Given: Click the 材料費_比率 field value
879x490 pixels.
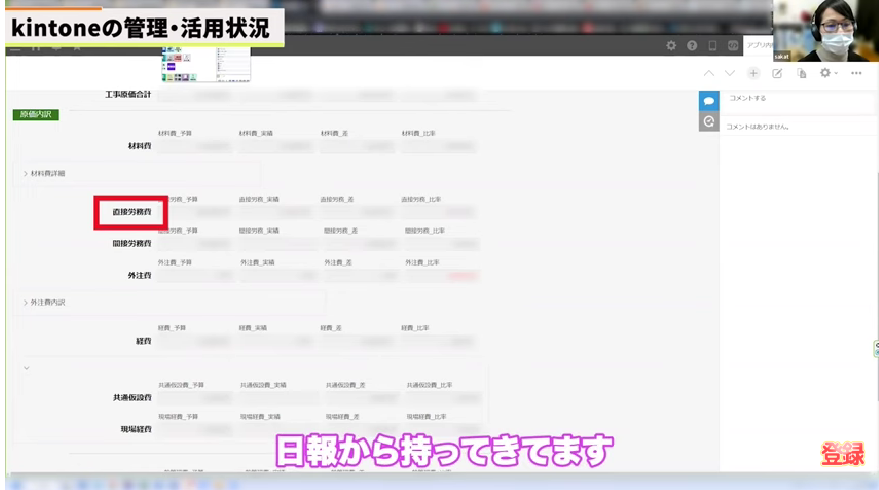Looking at the screenshot, I should tap(439, 146).
